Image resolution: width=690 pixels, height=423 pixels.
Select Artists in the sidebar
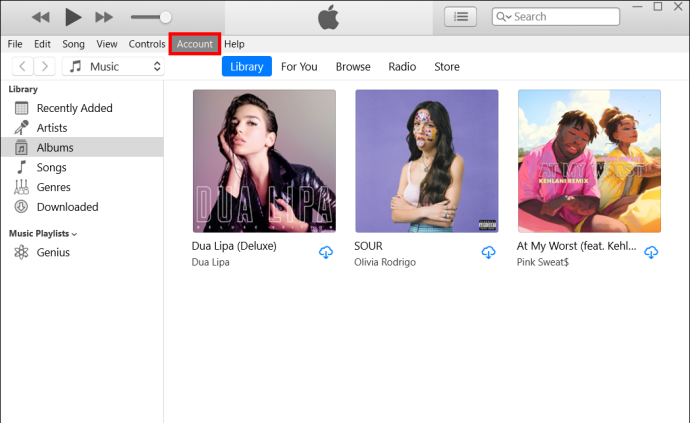52,128
